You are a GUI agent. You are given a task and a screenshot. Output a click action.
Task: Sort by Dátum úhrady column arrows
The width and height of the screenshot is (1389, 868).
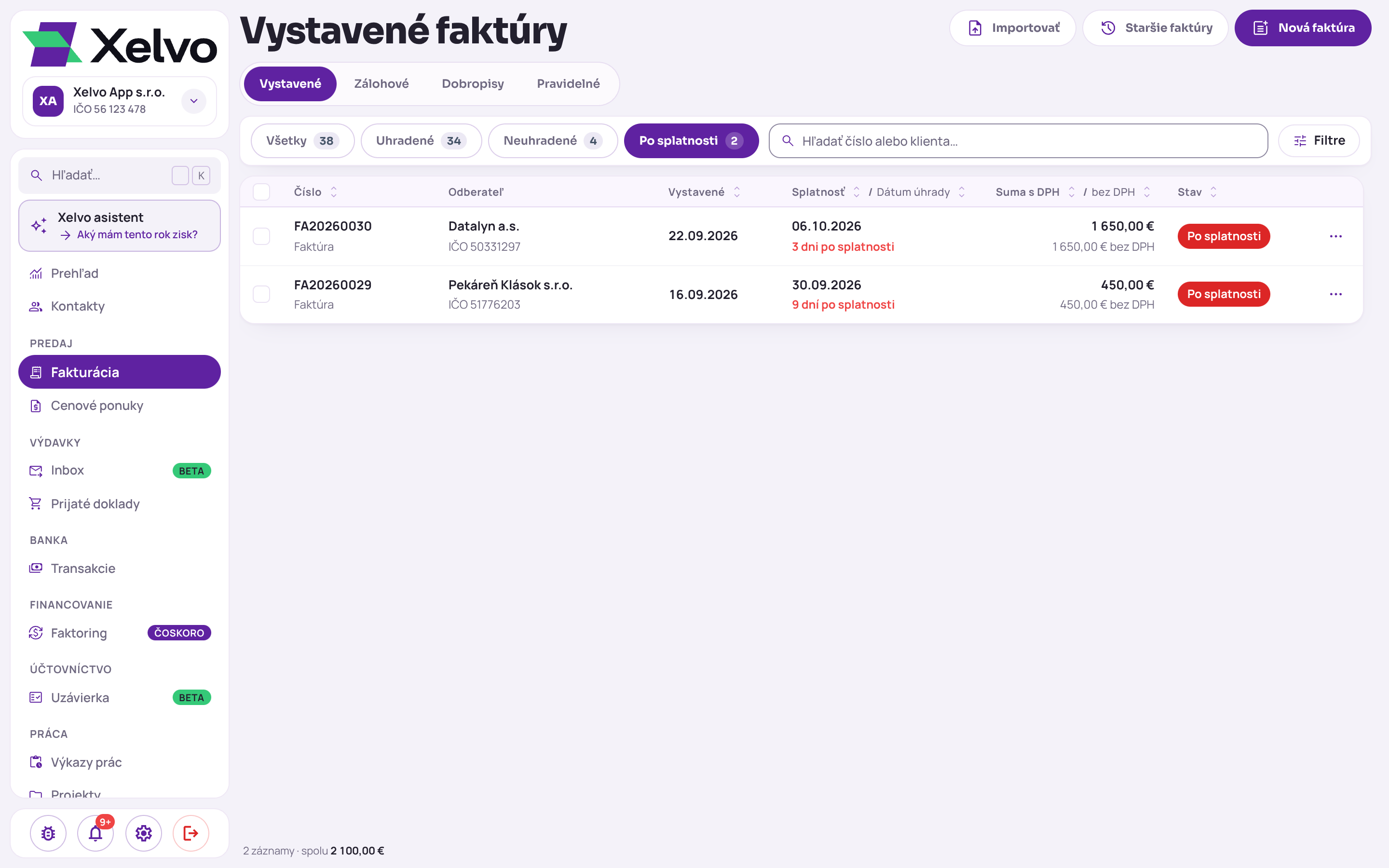pos(962,192)
